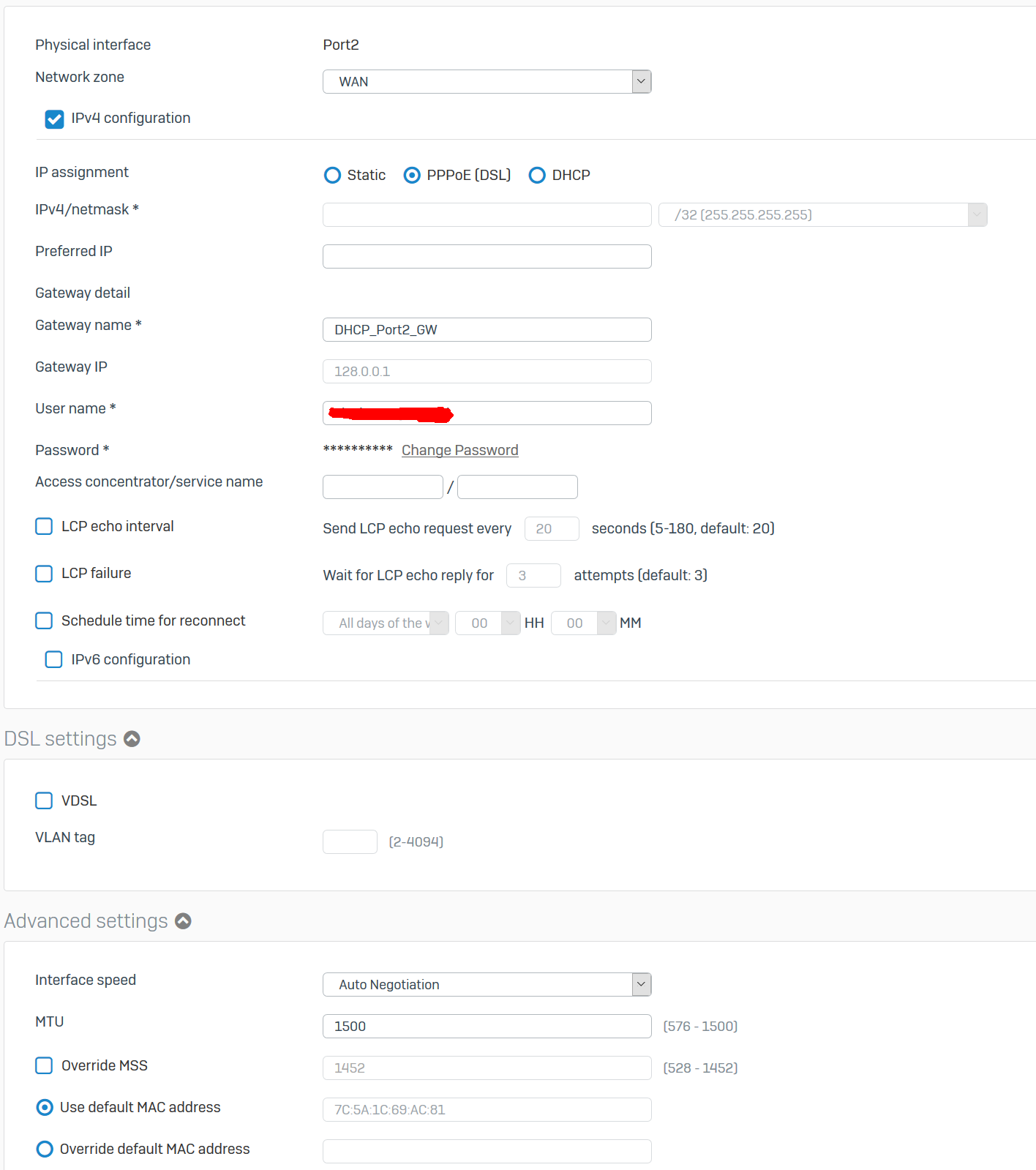The height and width of the screenshot is (1170, 1036).
Task: Tick the LCP failure checkbox
Action: click(44, 574)
